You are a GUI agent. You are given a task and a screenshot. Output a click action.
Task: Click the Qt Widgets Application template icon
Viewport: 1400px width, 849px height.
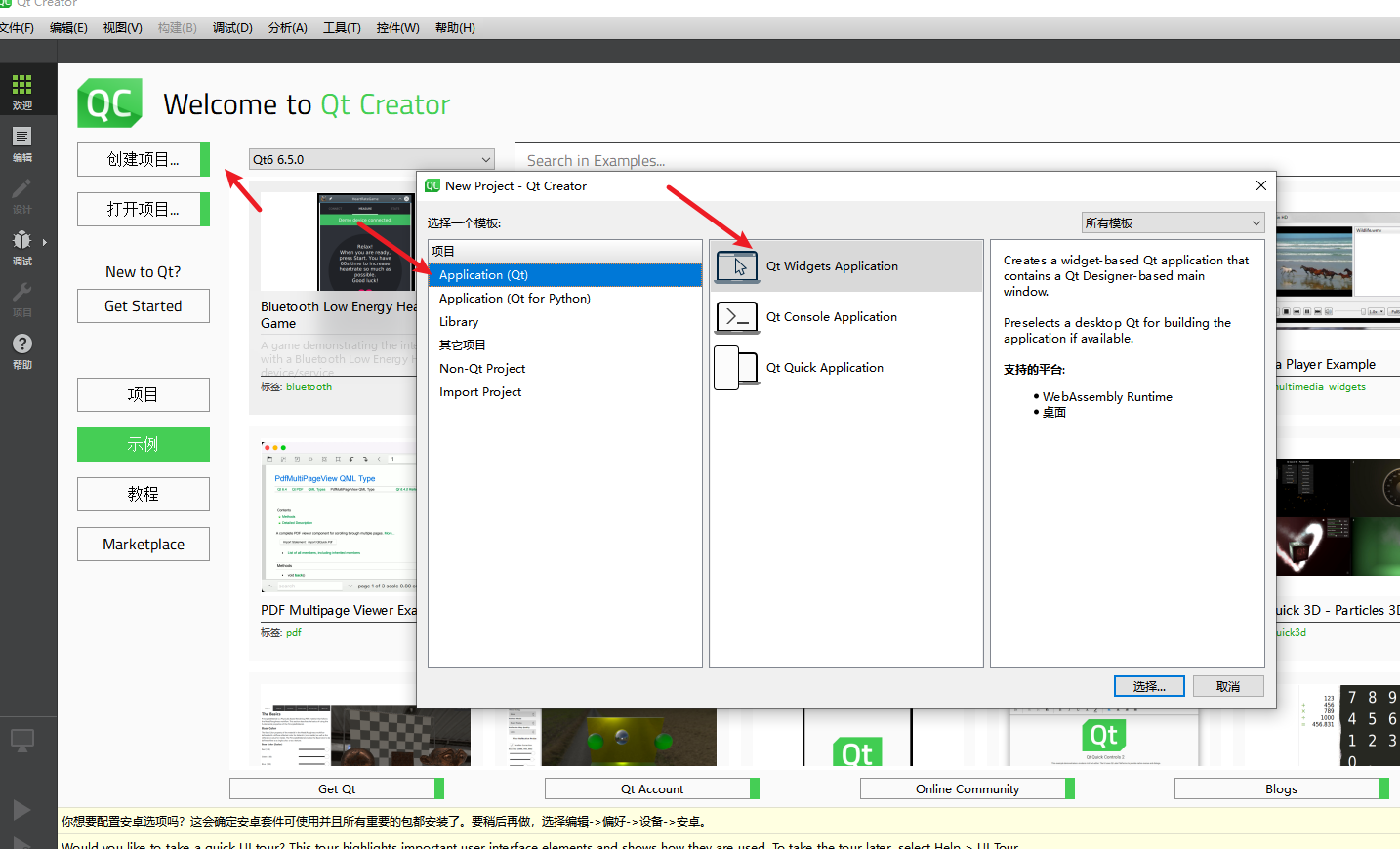pos(737,265)
